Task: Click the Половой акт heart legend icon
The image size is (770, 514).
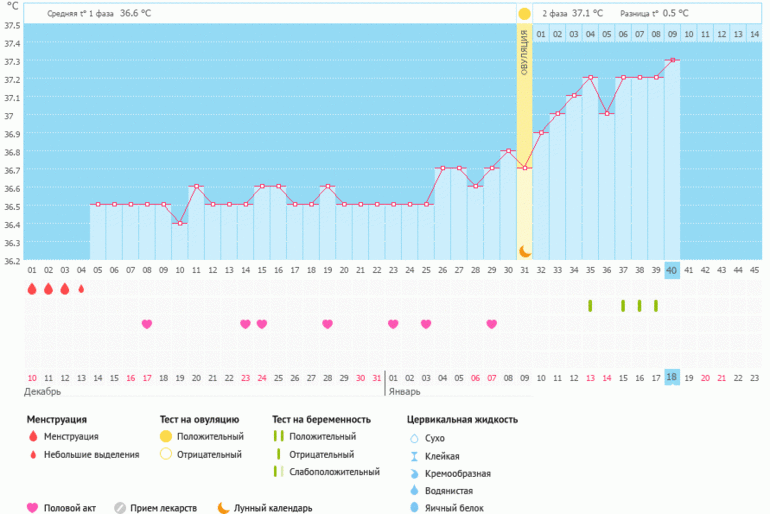Action: (x=32, y=507)
